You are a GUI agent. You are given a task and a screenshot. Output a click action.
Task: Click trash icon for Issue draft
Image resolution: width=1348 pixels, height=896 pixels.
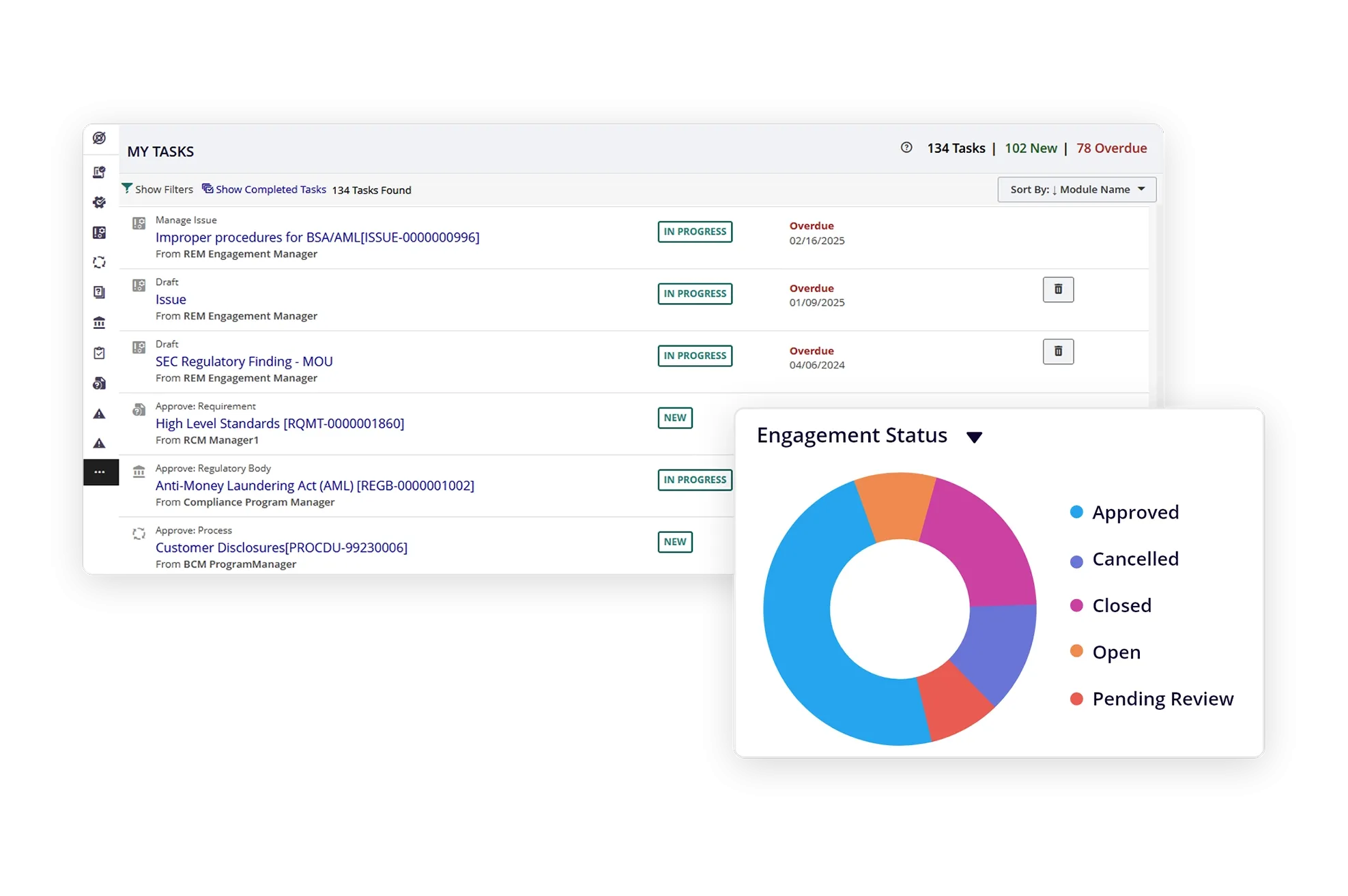[1058, 289]
